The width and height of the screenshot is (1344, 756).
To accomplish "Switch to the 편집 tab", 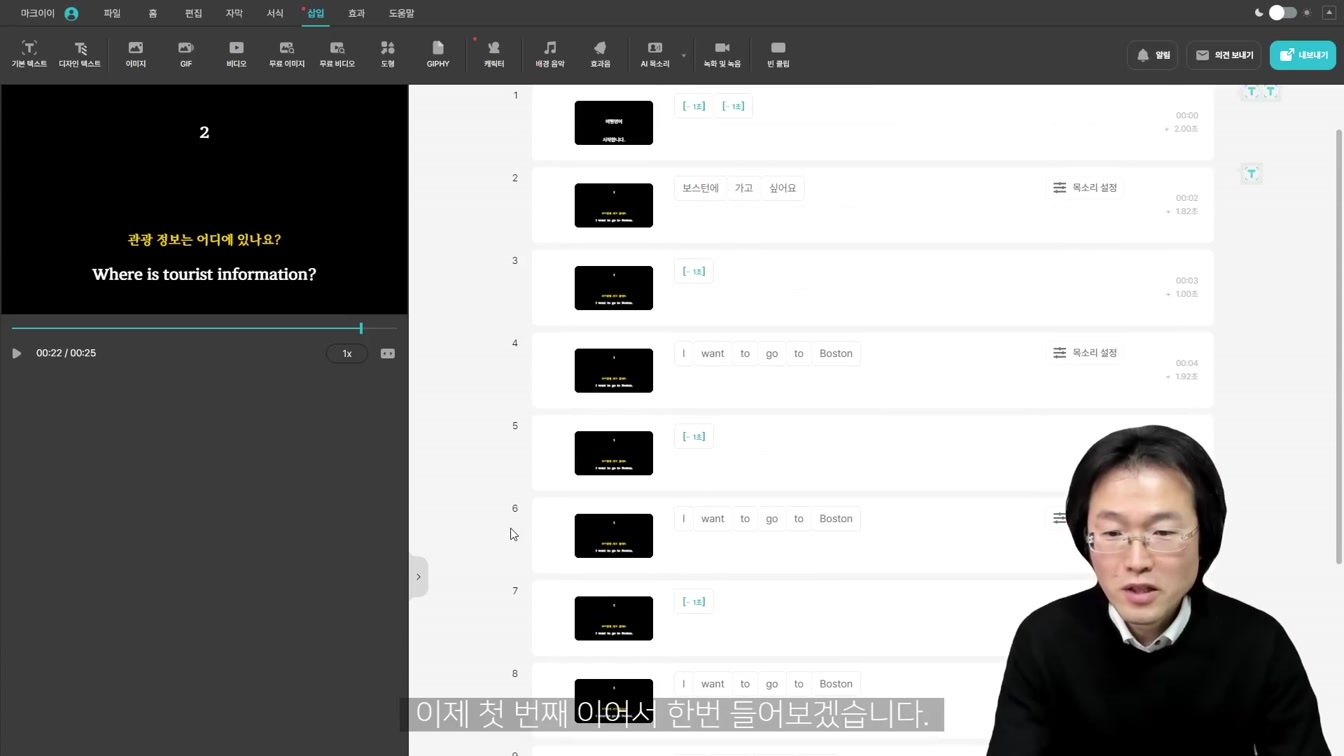I will 193,14.
